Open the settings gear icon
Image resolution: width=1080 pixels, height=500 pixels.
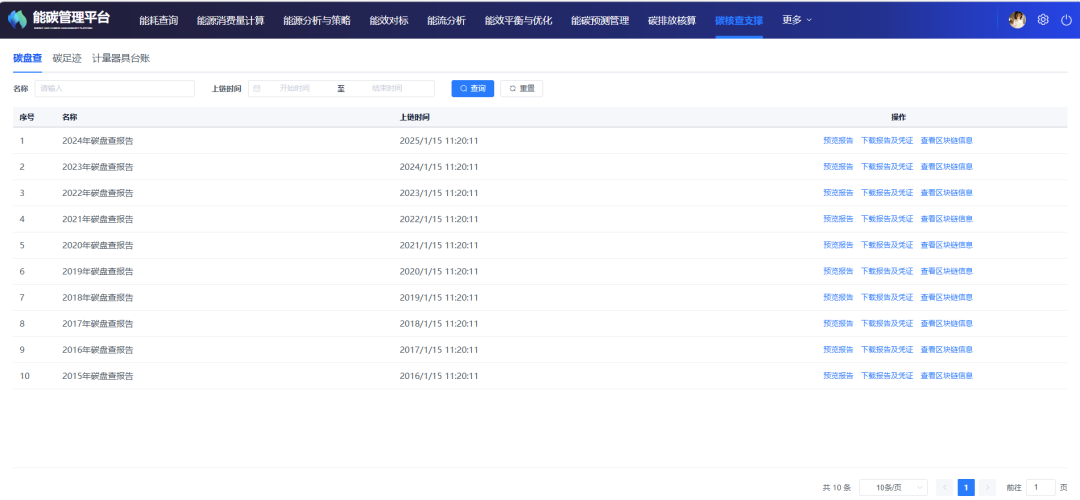tap(1043, 20)
